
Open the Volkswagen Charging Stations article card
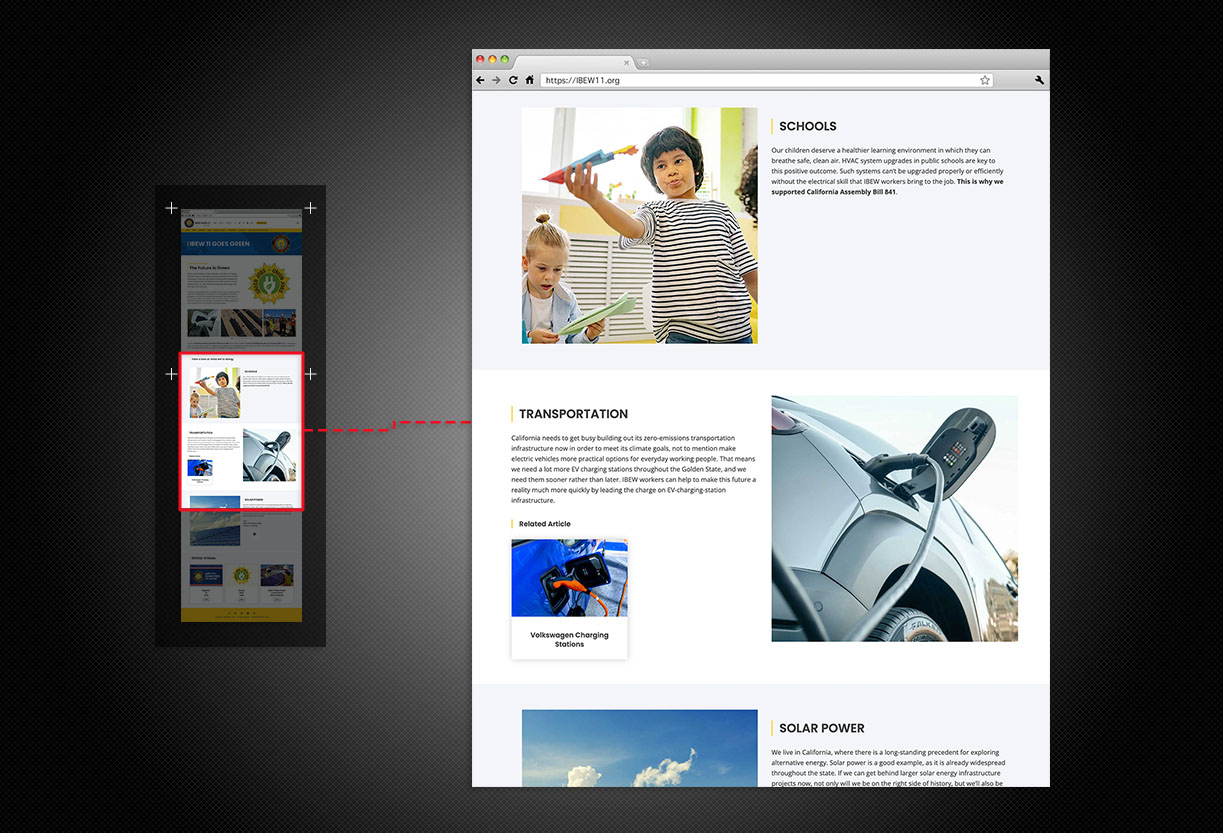tap(569, 639)
